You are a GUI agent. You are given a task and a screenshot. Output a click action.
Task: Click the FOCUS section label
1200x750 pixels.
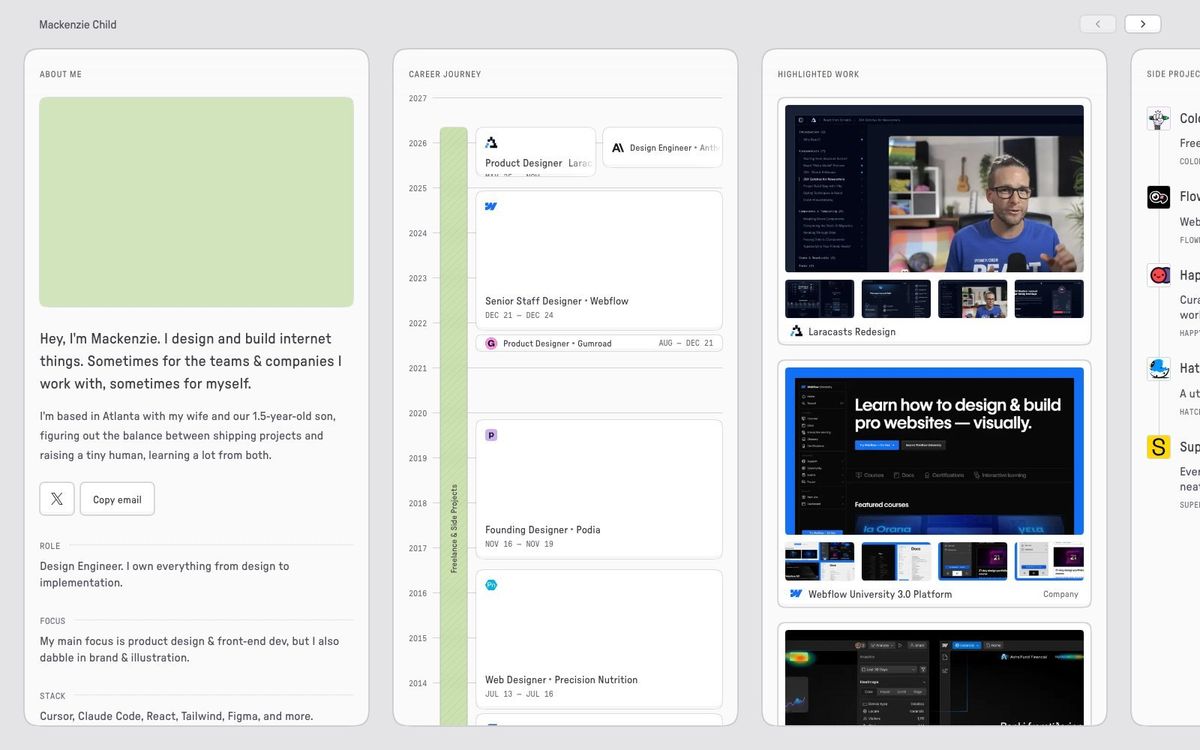pyautogui.click(x=53, y=621)
